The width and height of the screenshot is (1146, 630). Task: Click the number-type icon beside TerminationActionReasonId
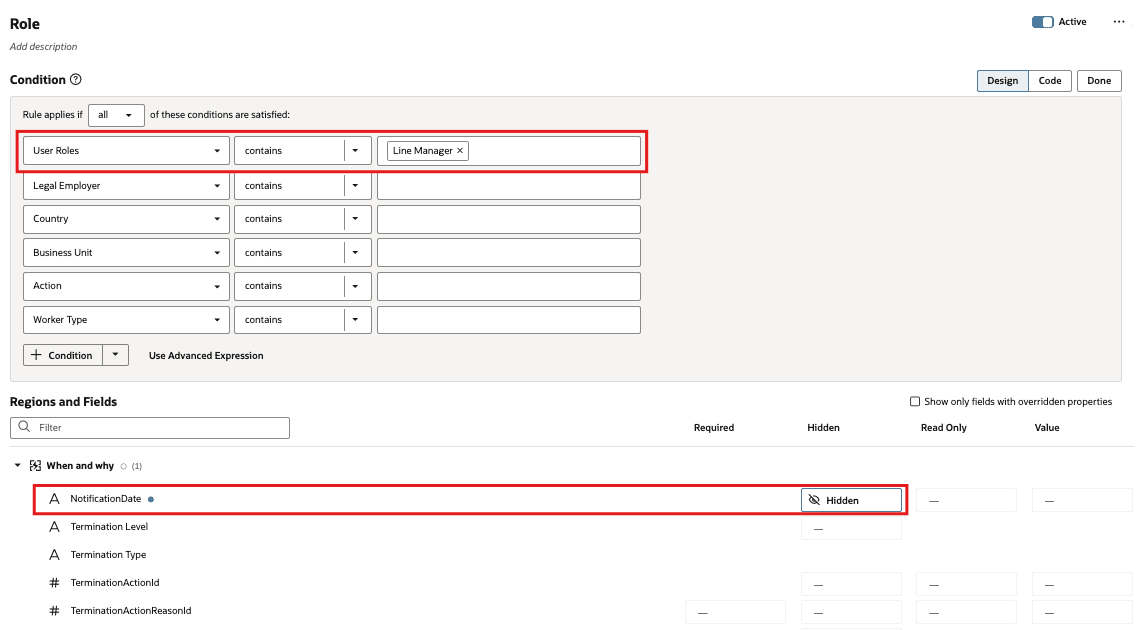click(54, 611)
